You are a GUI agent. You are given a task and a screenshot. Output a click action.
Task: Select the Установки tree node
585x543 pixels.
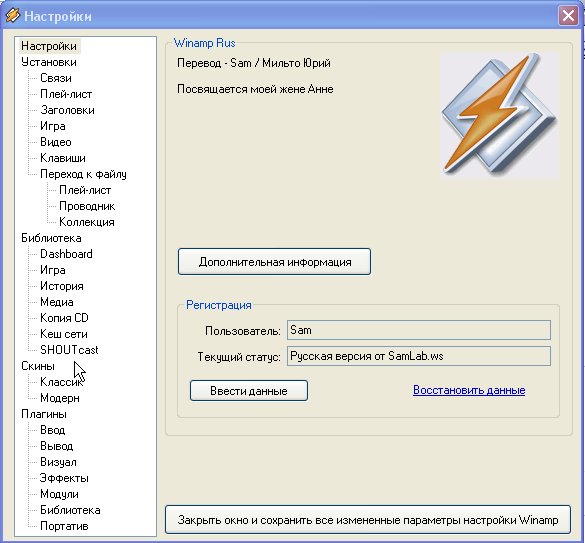(49, 62)
